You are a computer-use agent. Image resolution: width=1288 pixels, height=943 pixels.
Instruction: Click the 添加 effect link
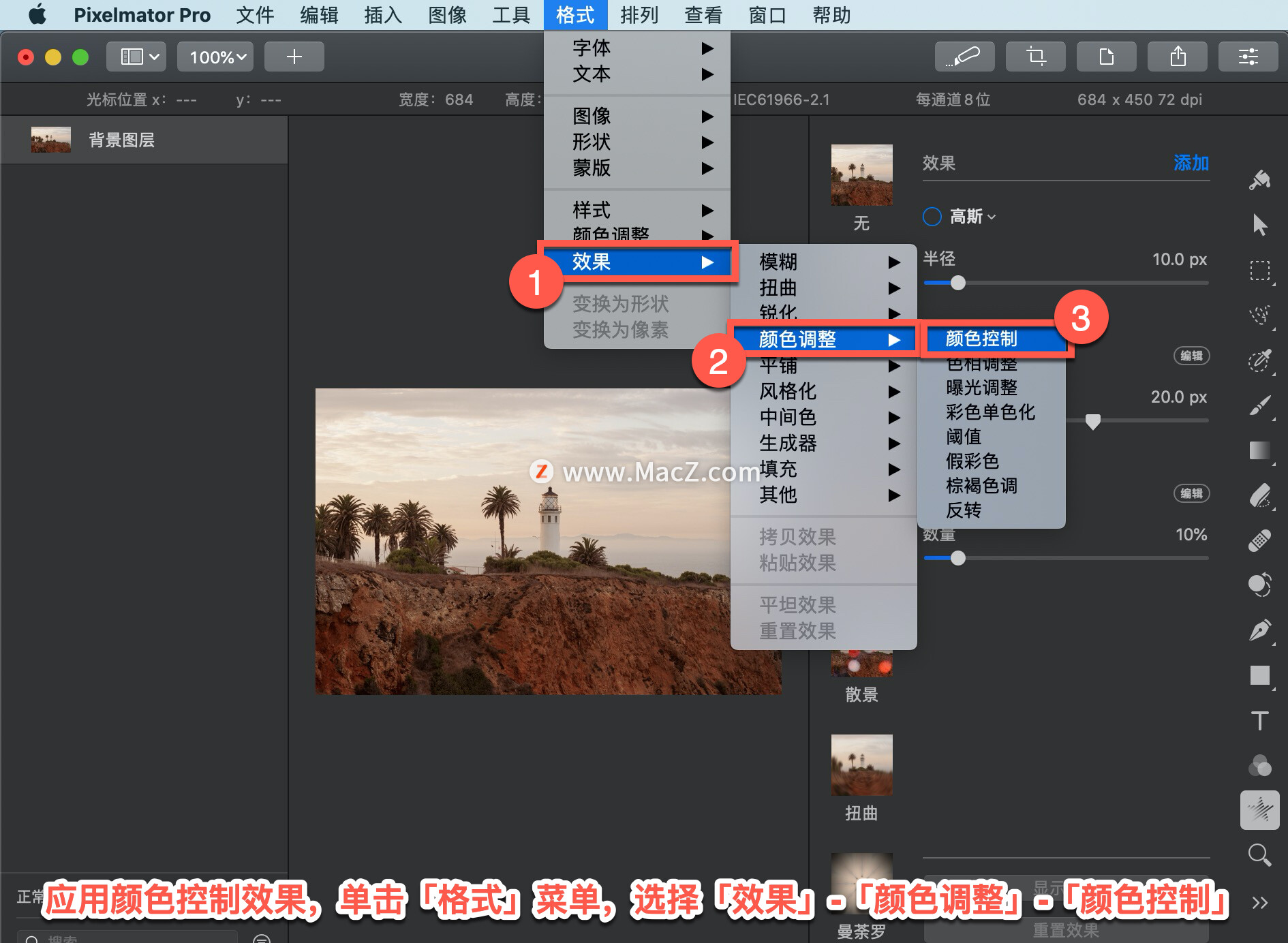click(x=1191, y=163)
